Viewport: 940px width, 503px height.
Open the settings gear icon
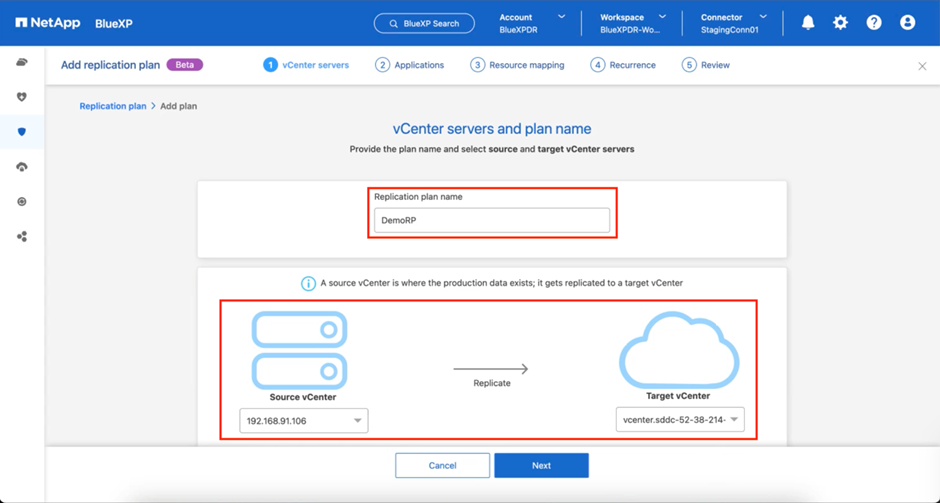coord(840,23)
